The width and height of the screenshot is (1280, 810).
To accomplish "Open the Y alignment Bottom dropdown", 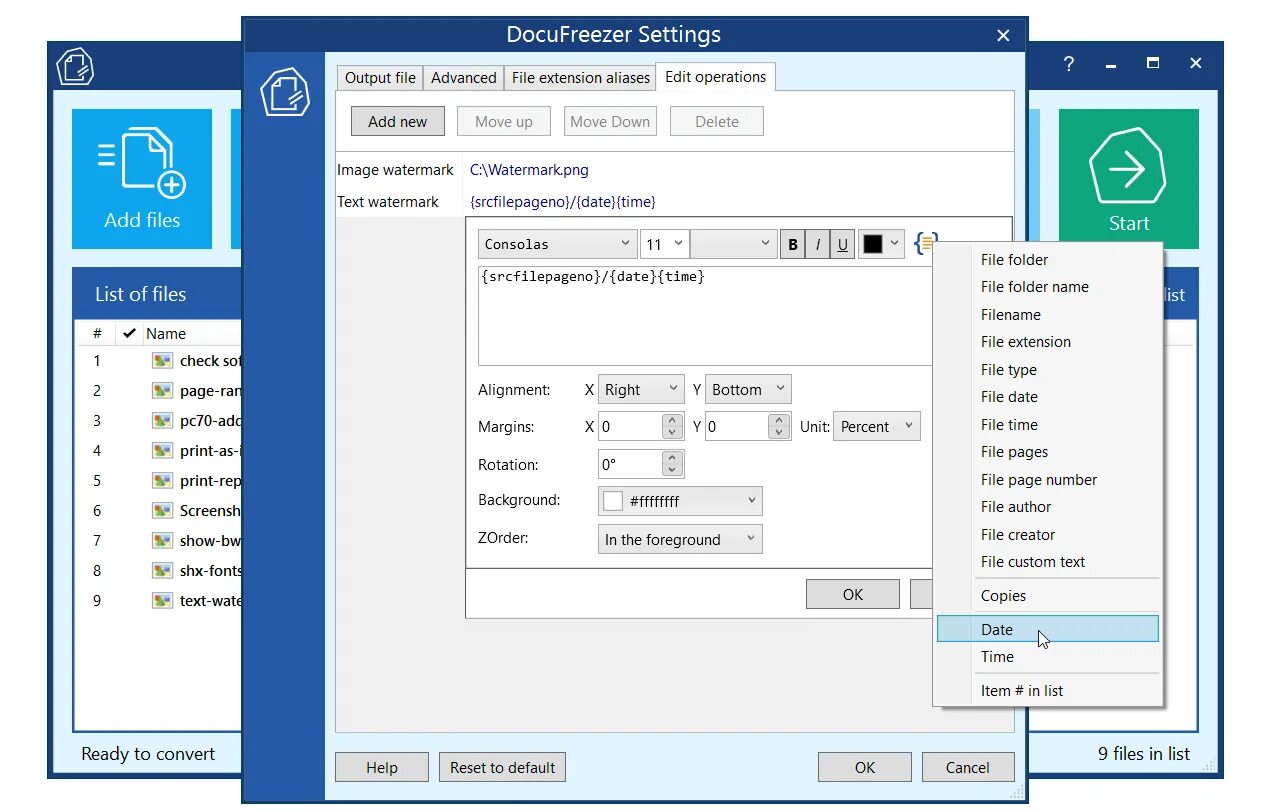I will coord(748,390).
